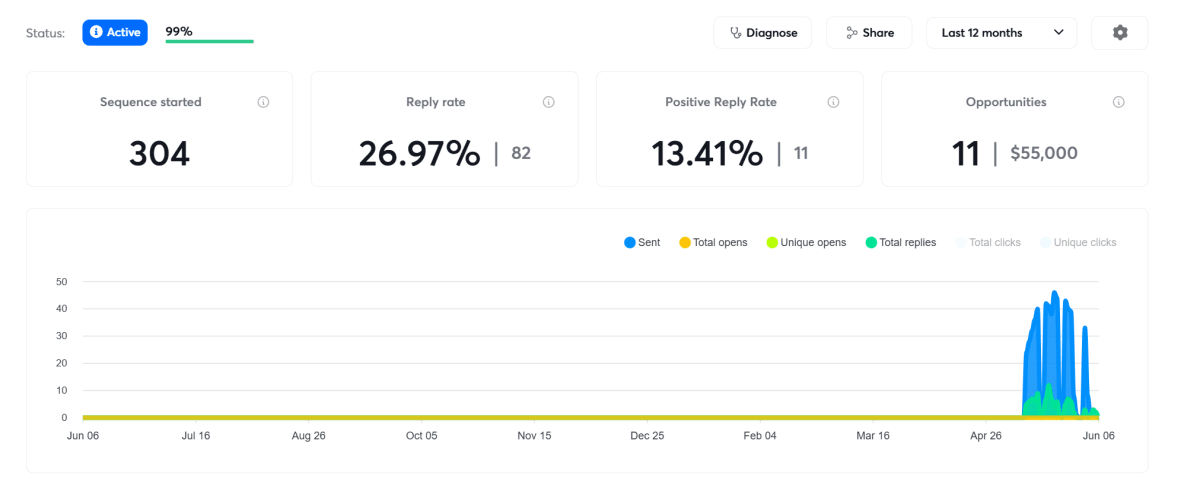1200x485 pixels.
Task: Click the Status: label
Action: pos(45,33)
